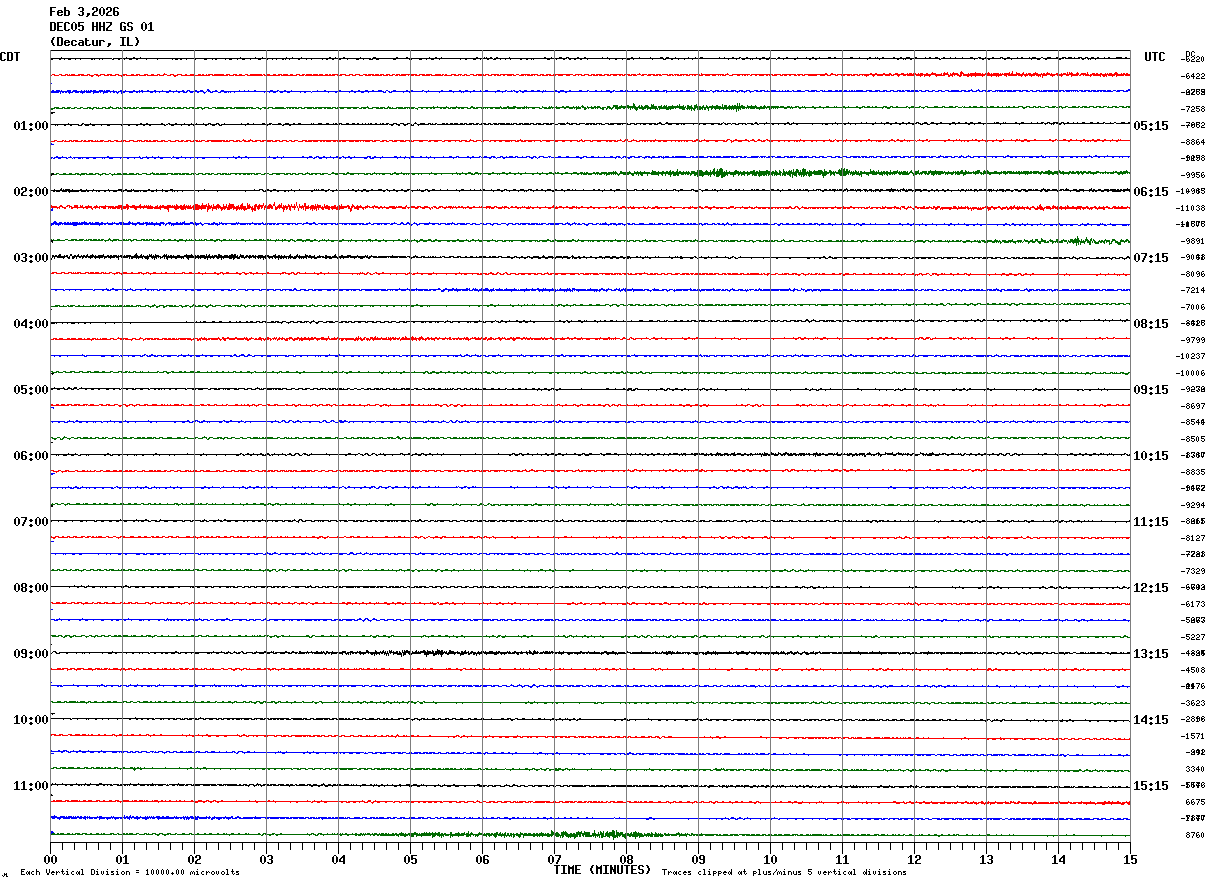The width and height of the screenshot is (1210, 886).
Task: Select the 'DEC05 HHZ GS 01' station title
Action: coord(101,27)
